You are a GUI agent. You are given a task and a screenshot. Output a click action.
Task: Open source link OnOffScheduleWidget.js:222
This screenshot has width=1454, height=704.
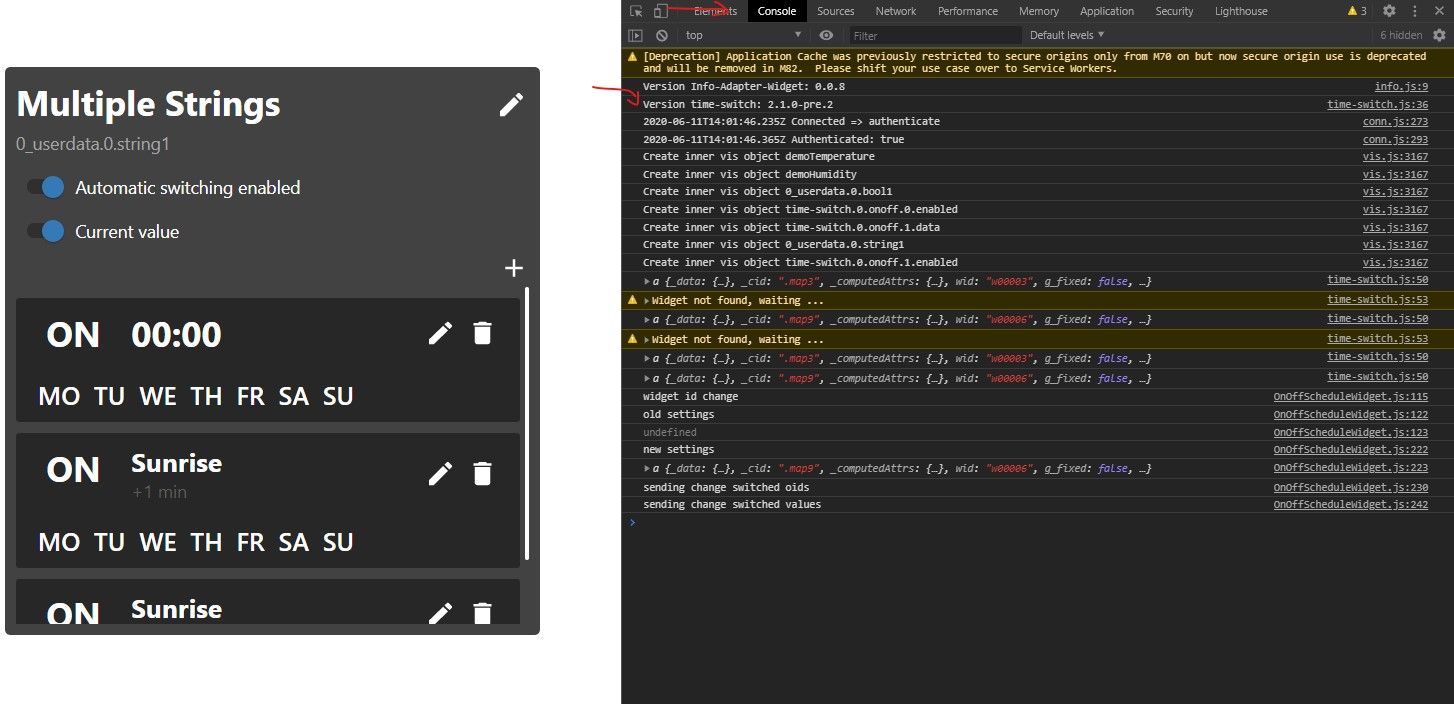pyautogui.click(x=1351, y=449)
